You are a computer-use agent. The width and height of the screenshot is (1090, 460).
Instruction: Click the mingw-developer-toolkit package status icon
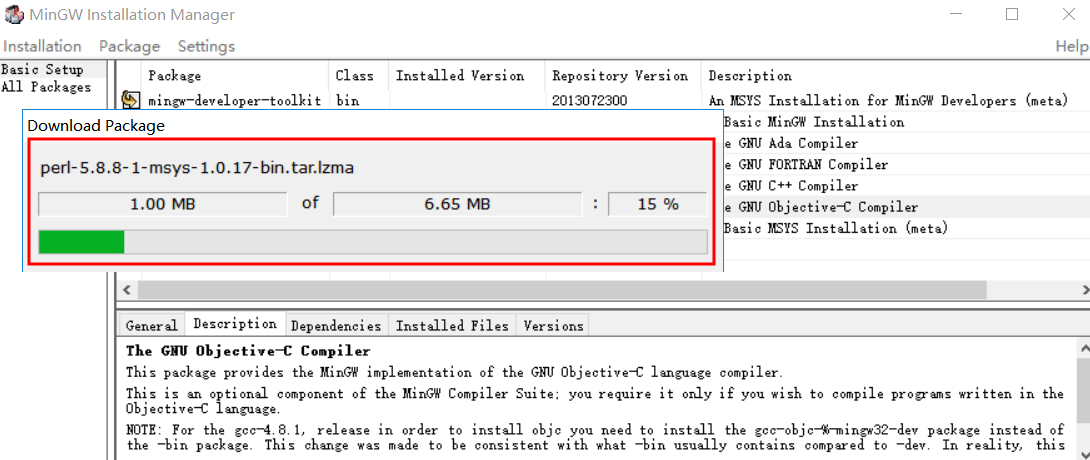click(x=129, y=100)
